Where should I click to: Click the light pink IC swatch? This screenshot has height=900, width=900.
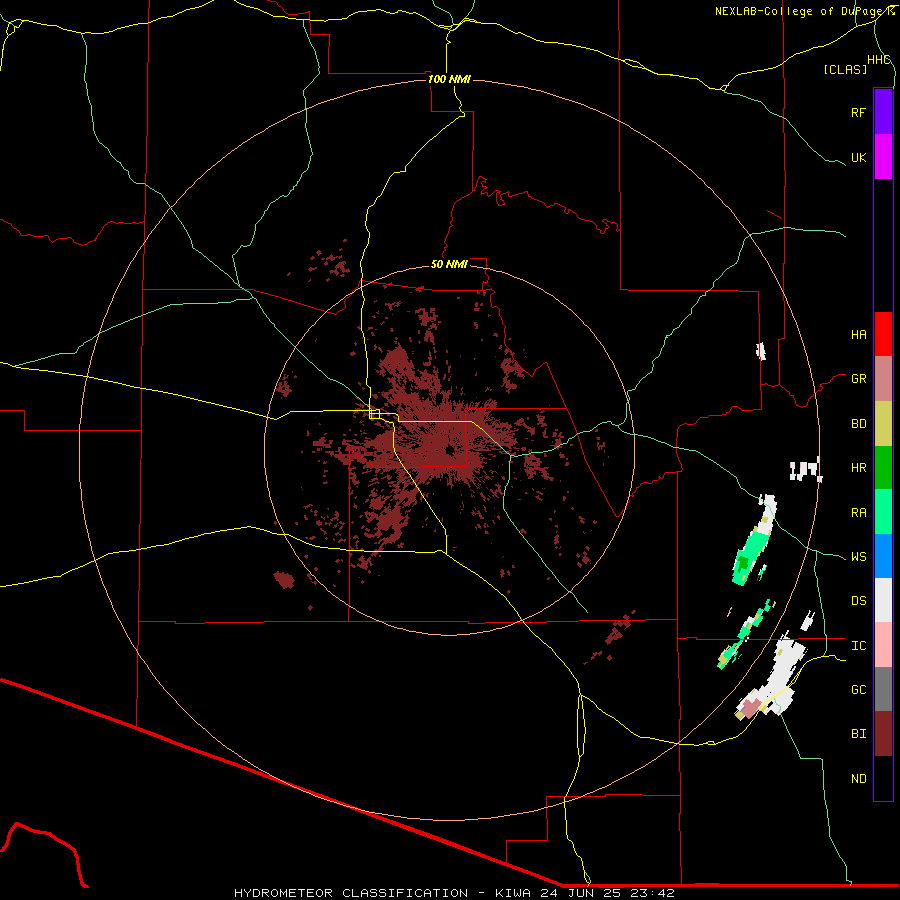coord(883,645)
